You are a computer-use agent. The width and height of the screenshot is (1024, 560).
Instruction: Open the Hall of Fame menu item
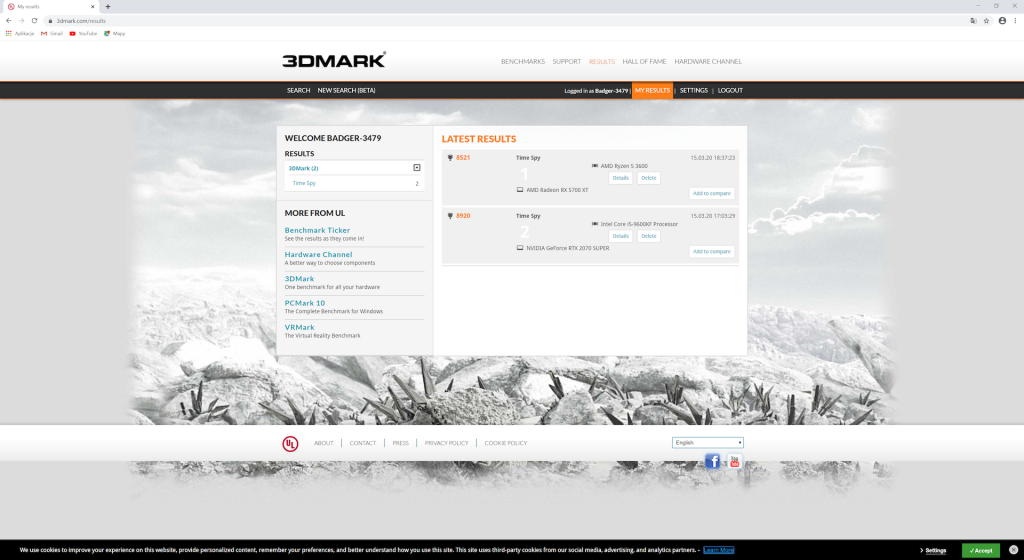tap(644, 61)
